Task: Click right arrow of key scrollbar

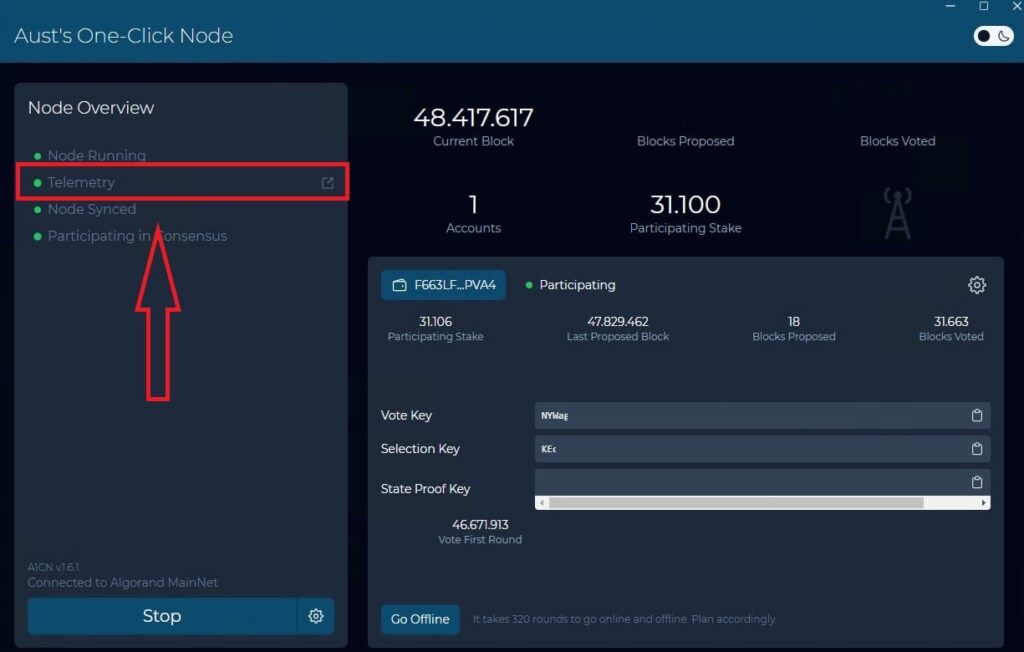Action: (984, 503)
